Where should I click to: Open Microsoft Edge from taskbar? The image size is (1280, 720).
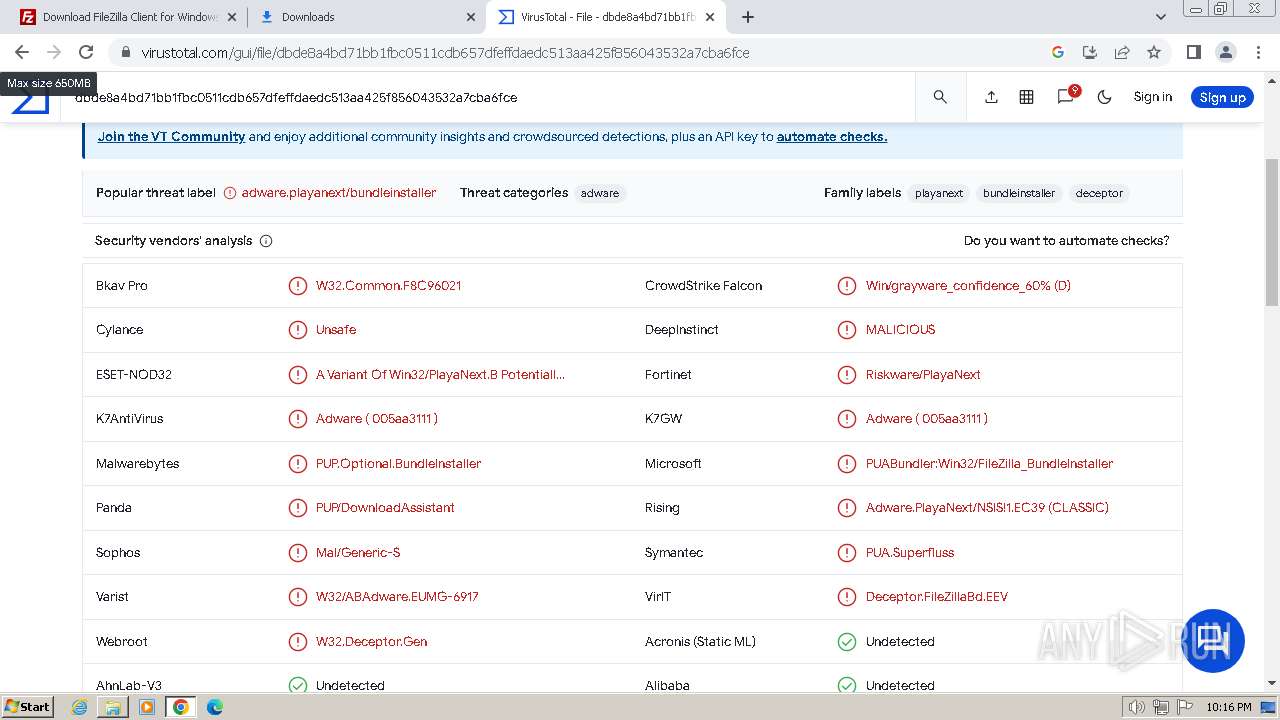click(214, 707)
